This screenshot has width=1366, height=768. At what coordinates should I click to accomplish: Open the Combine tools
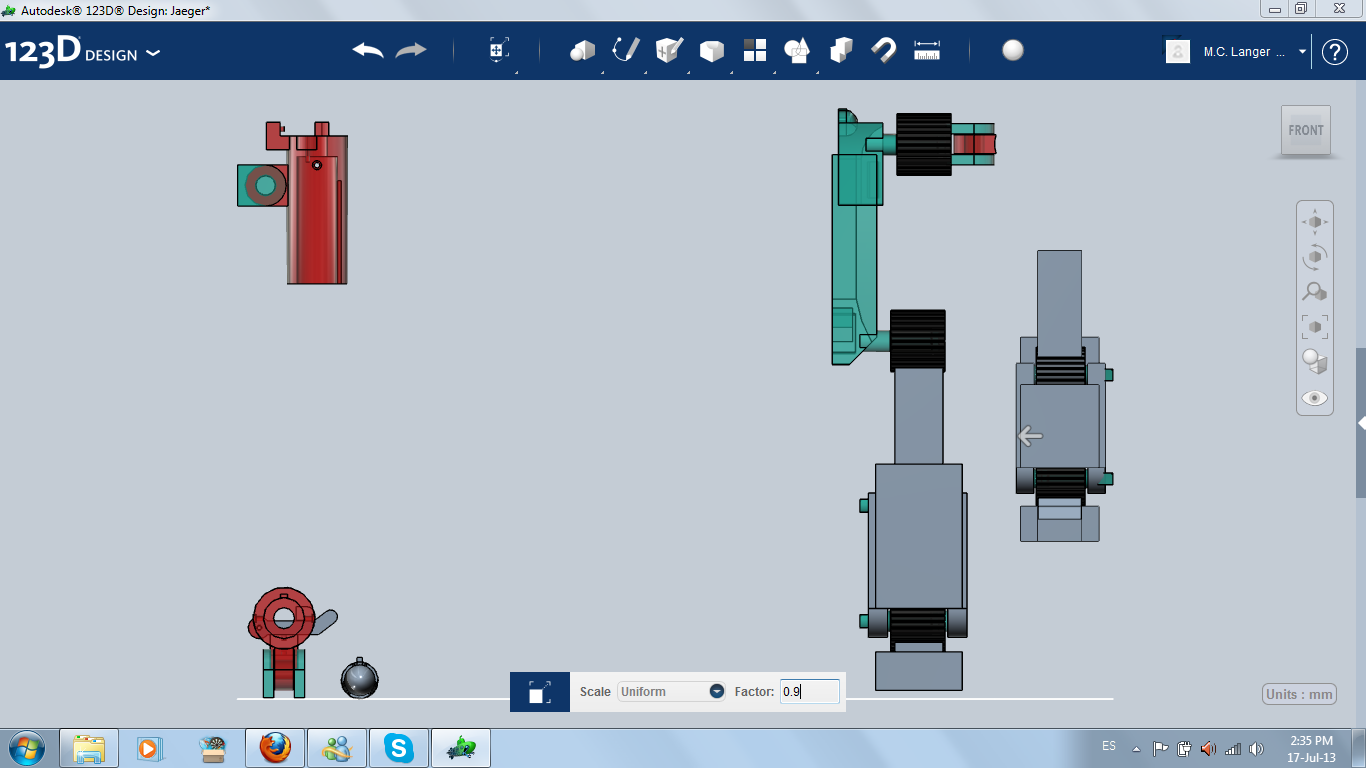tap(841, 50)
